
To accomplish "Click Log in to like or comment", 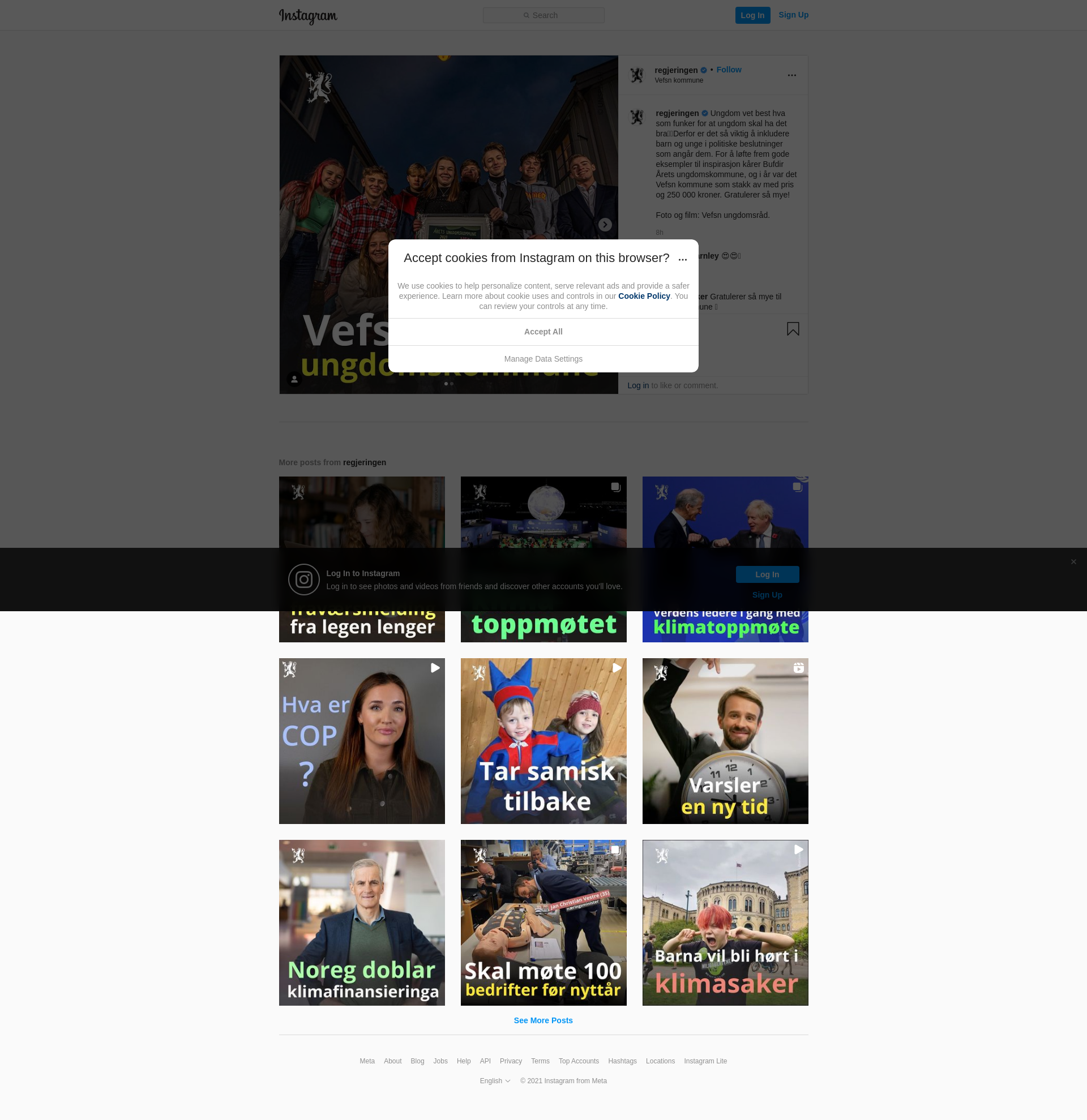I will [638, 386].
